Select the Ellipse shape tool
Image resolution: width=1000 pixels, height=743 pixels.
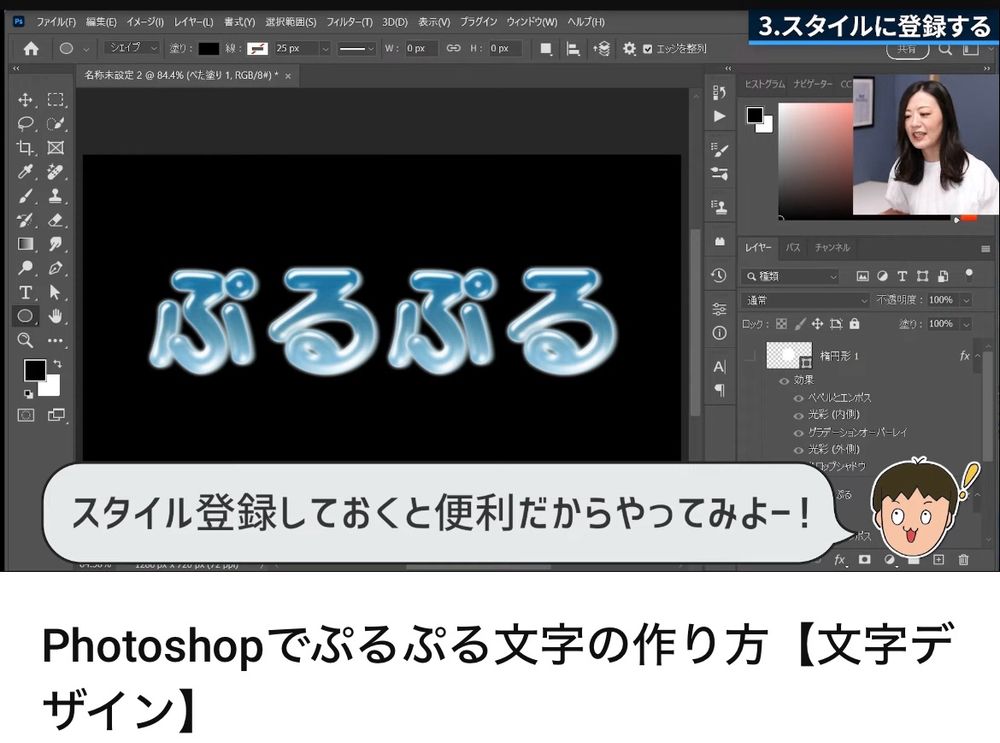point(26,316)
